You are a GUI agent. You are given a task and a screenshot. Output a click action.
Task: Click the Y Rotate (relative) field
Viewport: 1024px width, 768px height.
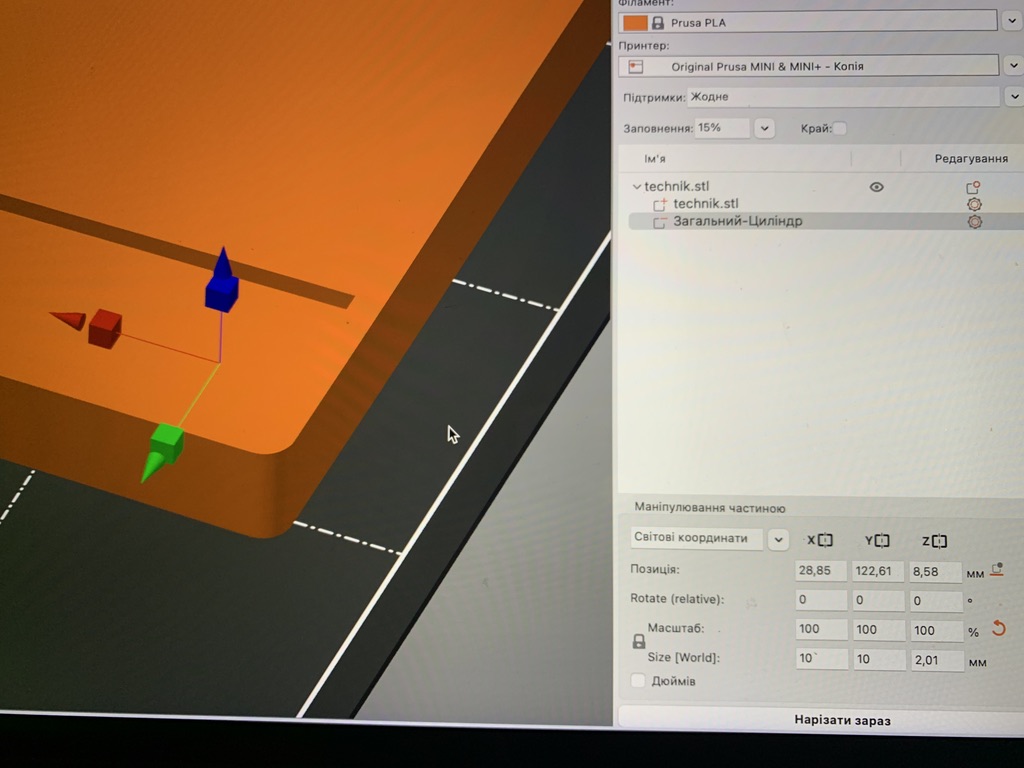click(x=878, y=600)
